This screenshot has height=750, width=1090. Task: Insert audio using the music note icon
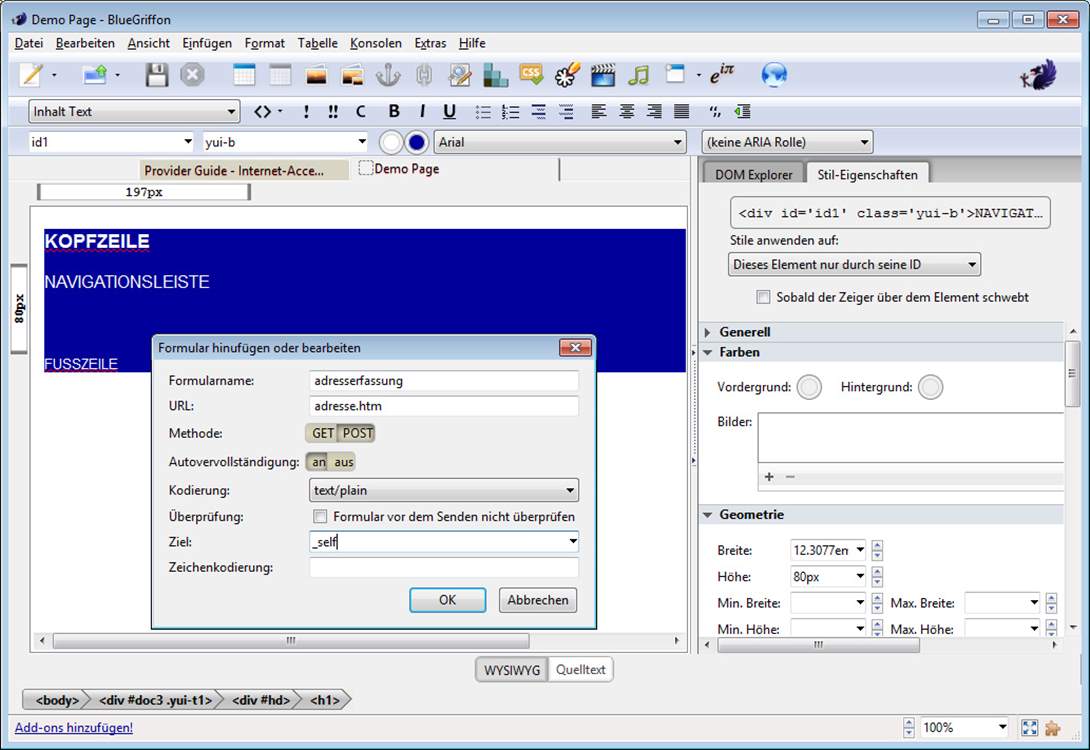pyautogui.click(x=638, y=75)
